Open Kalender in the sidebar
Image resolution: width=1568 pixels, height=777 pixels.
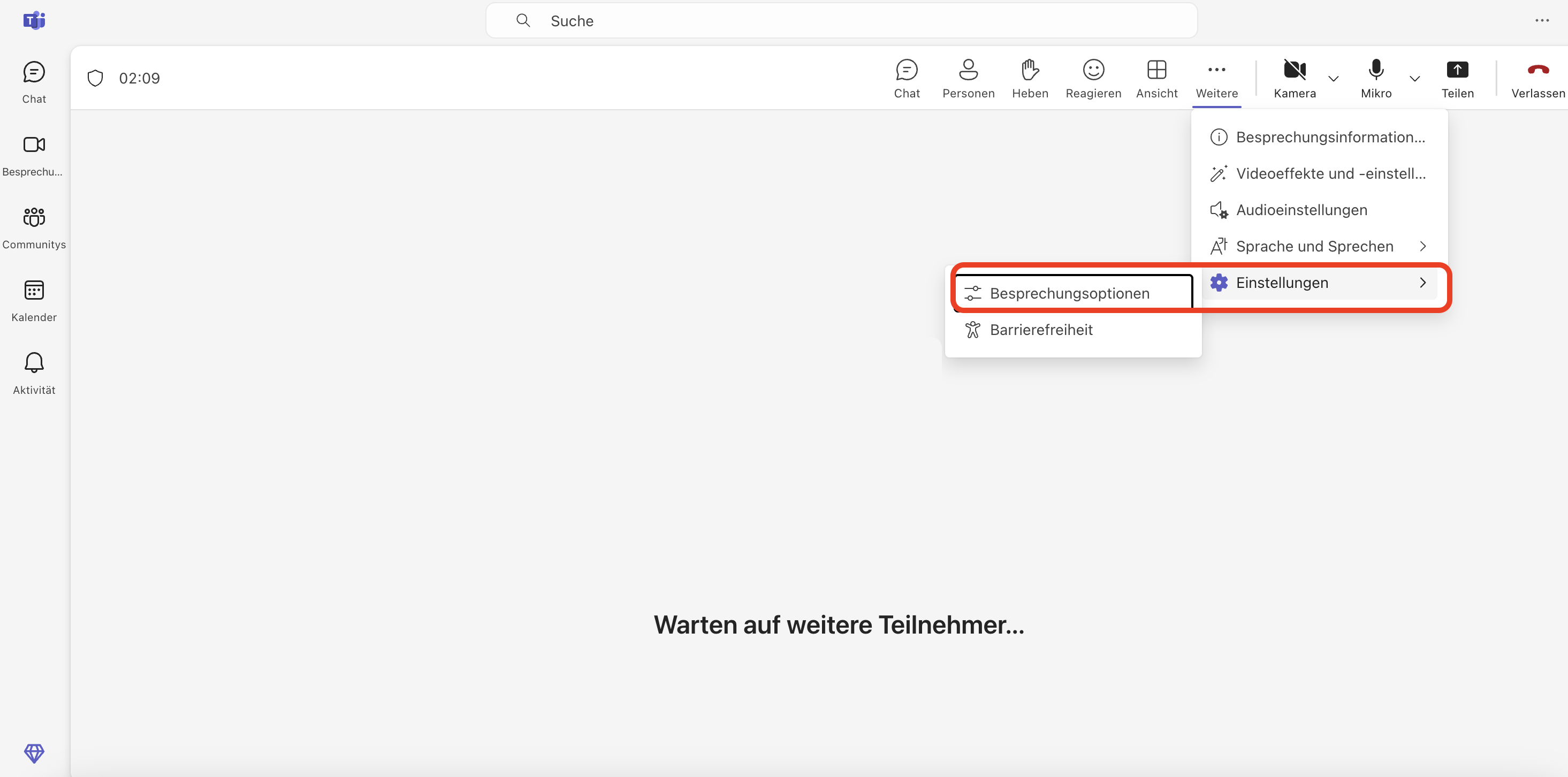[x=34, y=300]
